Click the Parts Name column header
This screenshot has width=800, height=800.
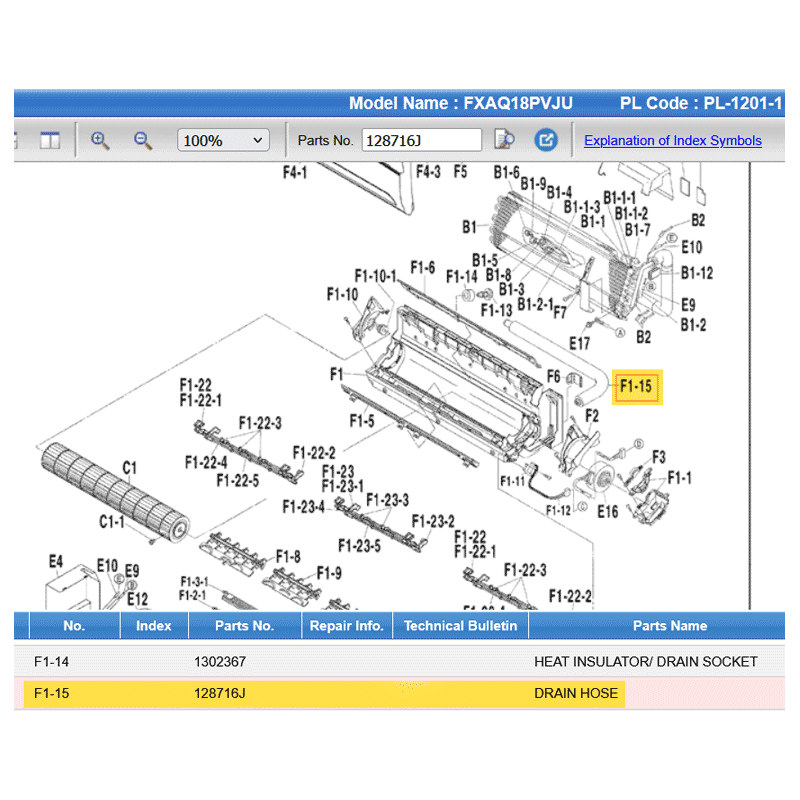pos(669,626)
